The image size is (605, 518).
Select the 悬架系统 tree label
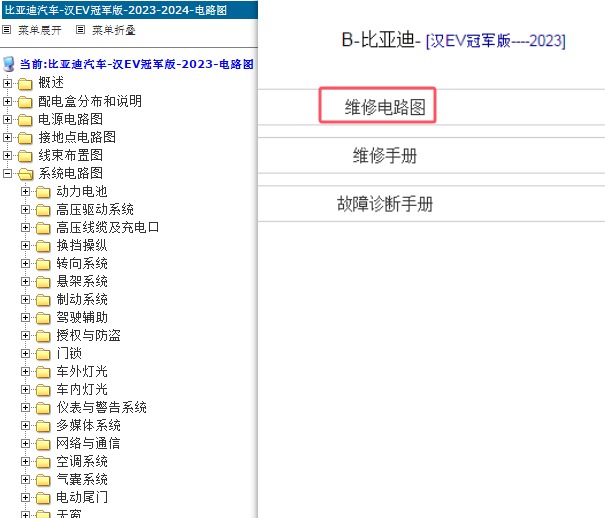(x=82, y=282)
